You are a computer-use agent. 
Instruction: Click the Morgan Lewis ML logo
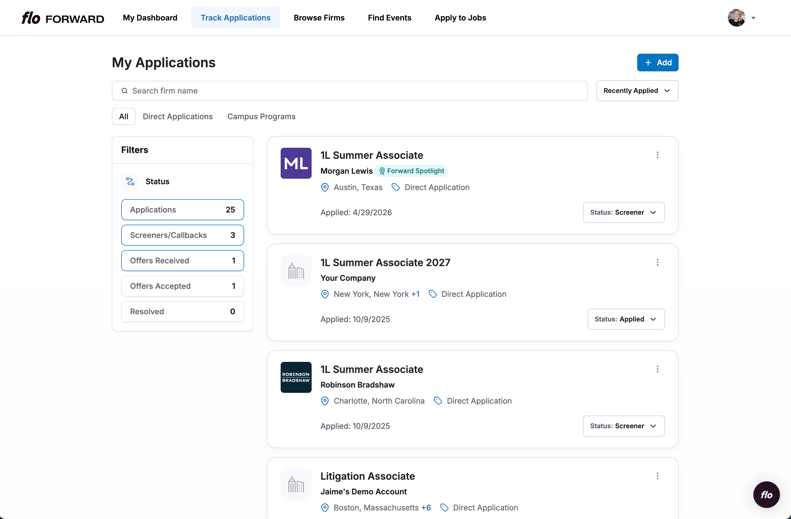296,163
